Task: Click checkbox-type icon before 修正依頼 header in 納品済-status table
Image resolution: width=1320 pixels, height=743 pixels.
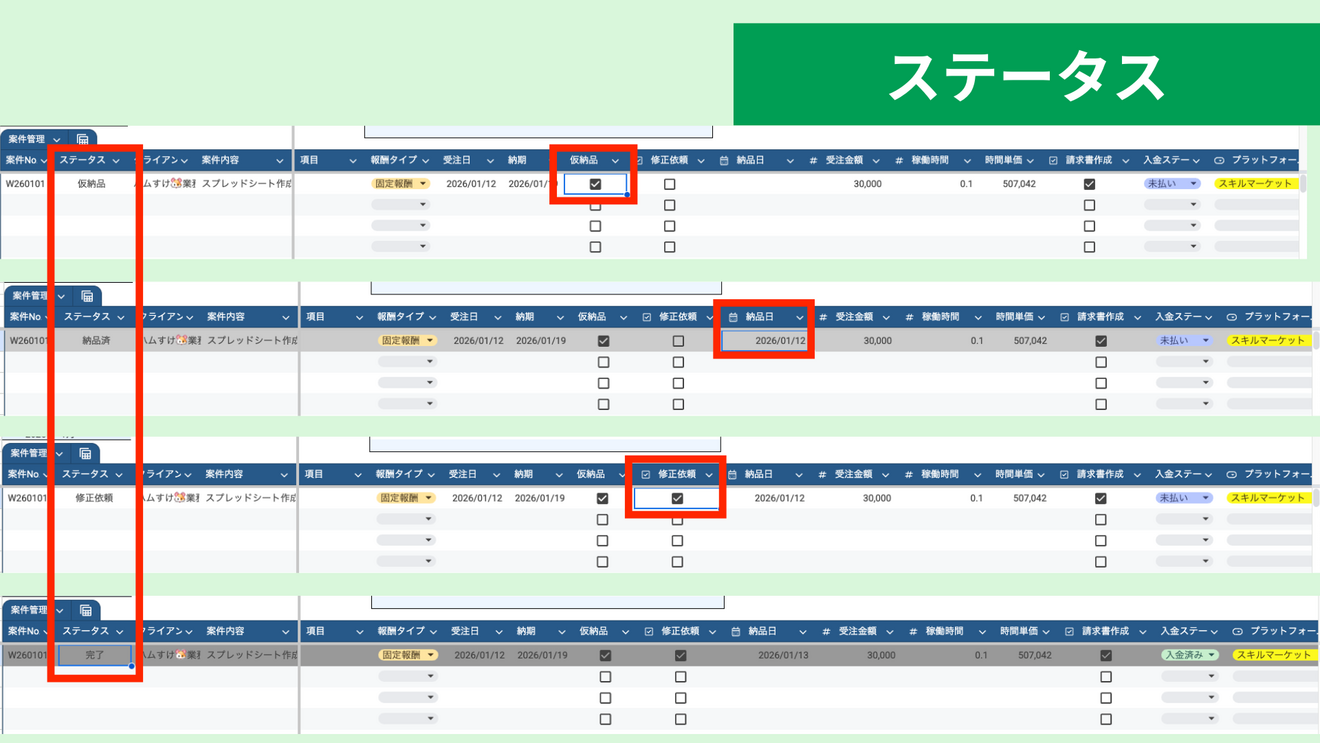Action: [x=646, y=317]
